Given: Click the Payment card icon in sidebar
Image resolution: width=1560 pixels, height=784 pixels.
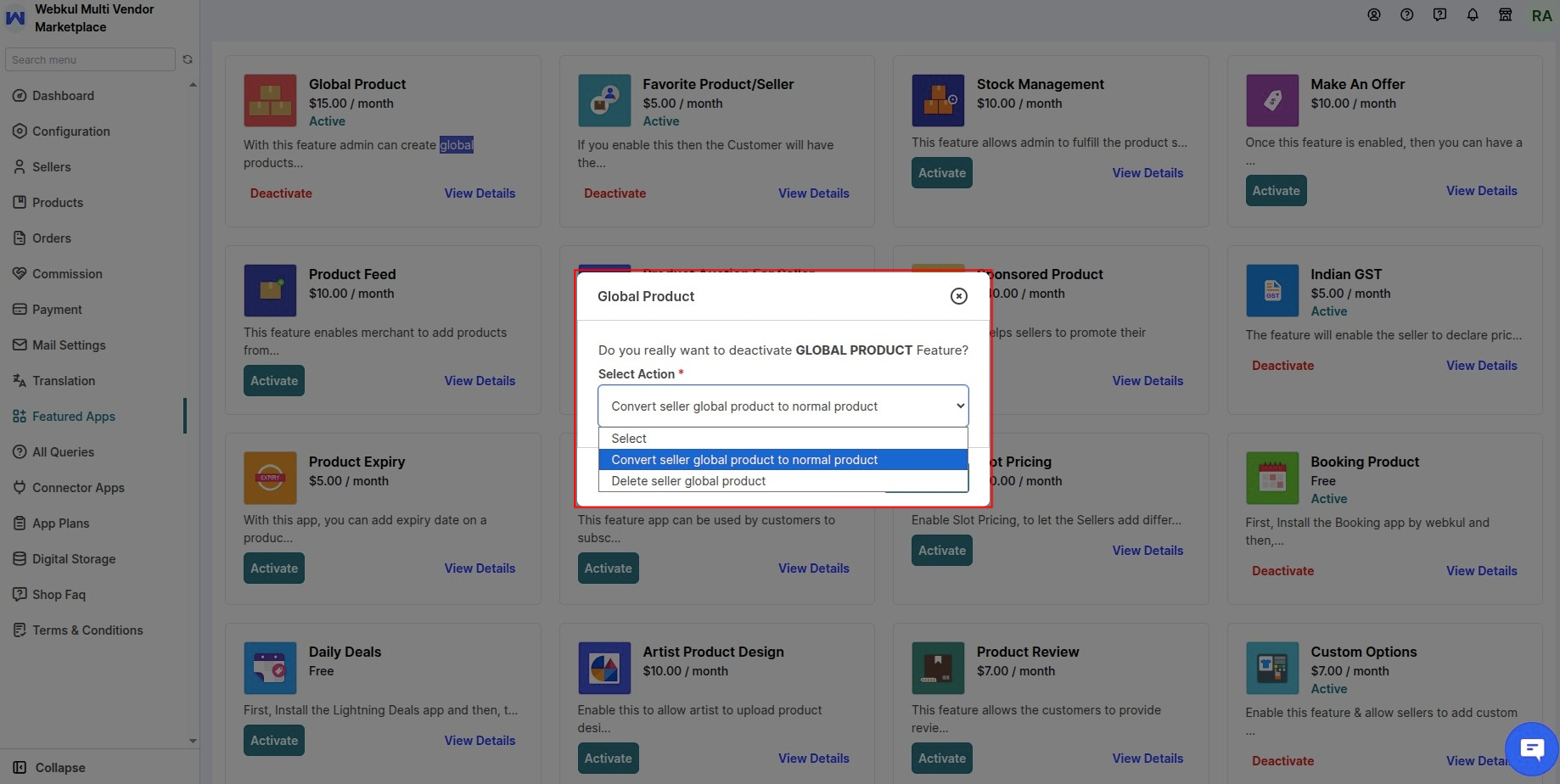Looking at the screenshot, I should pos(20,310).
